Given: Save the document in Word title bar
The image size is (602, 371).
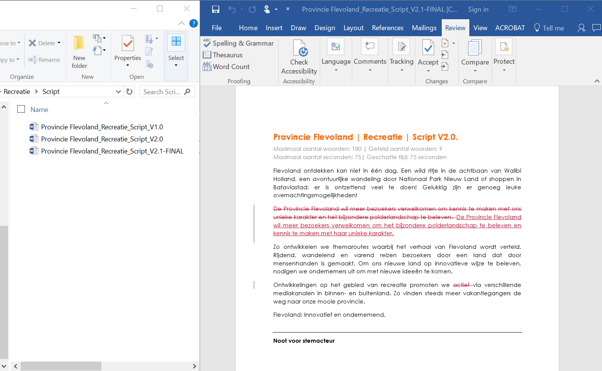Looking at the screenshot, I should [x=215, y=9].
